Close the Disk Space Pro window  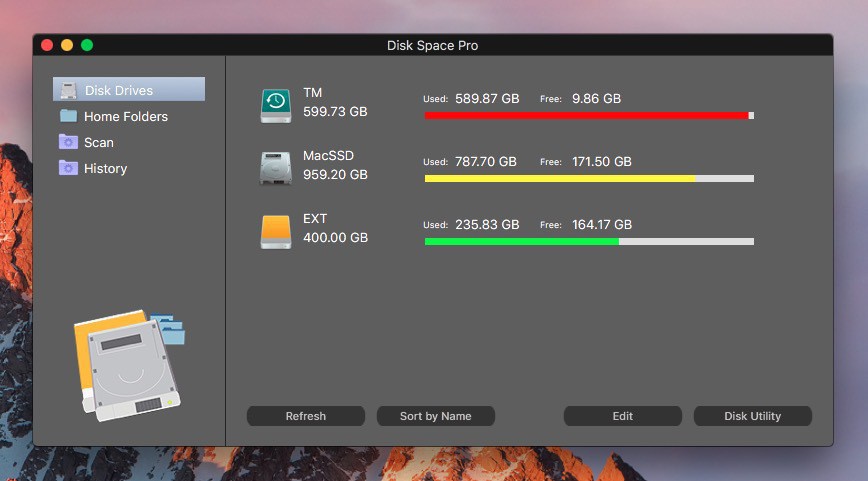tap(47, 45)
